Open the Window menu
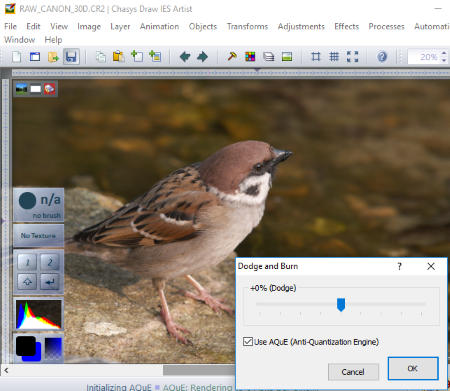The image size is (450, 391). tap(19, 40)
